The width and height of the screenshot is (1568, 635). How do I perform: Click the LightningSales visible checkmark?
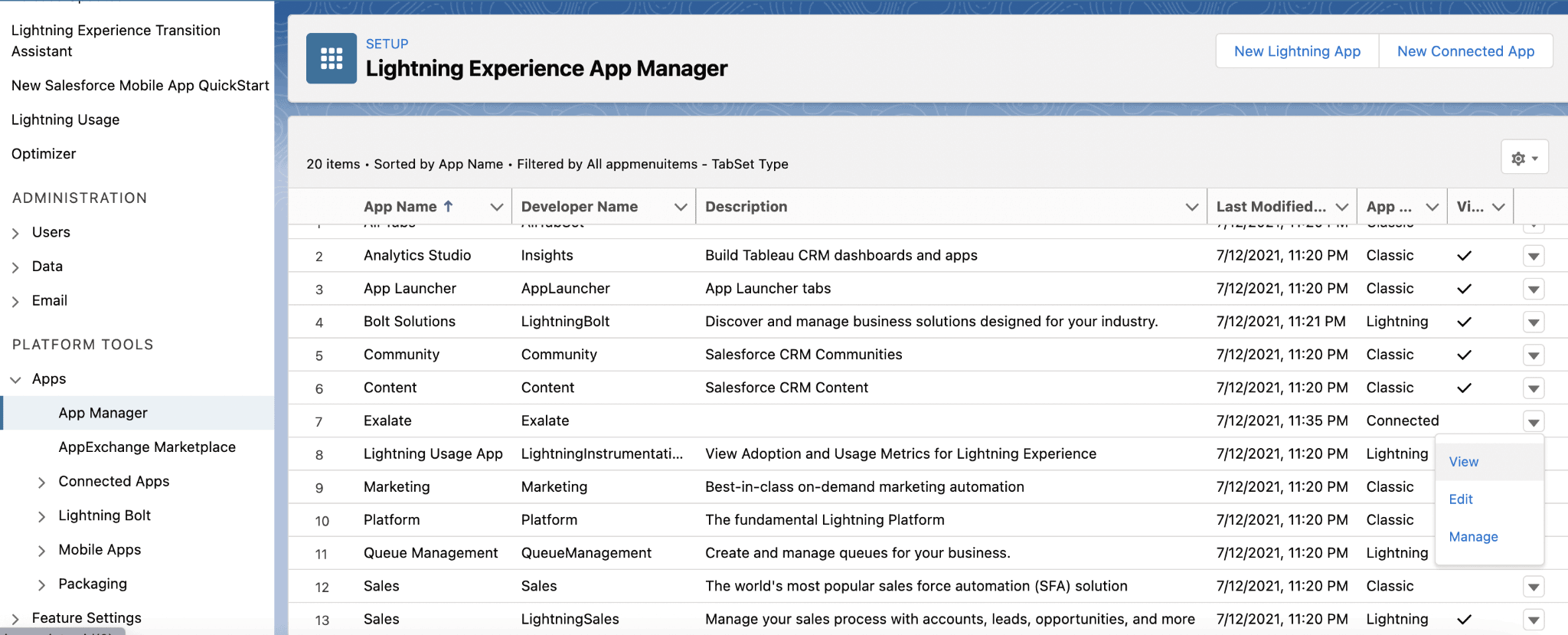[1464, 620]
